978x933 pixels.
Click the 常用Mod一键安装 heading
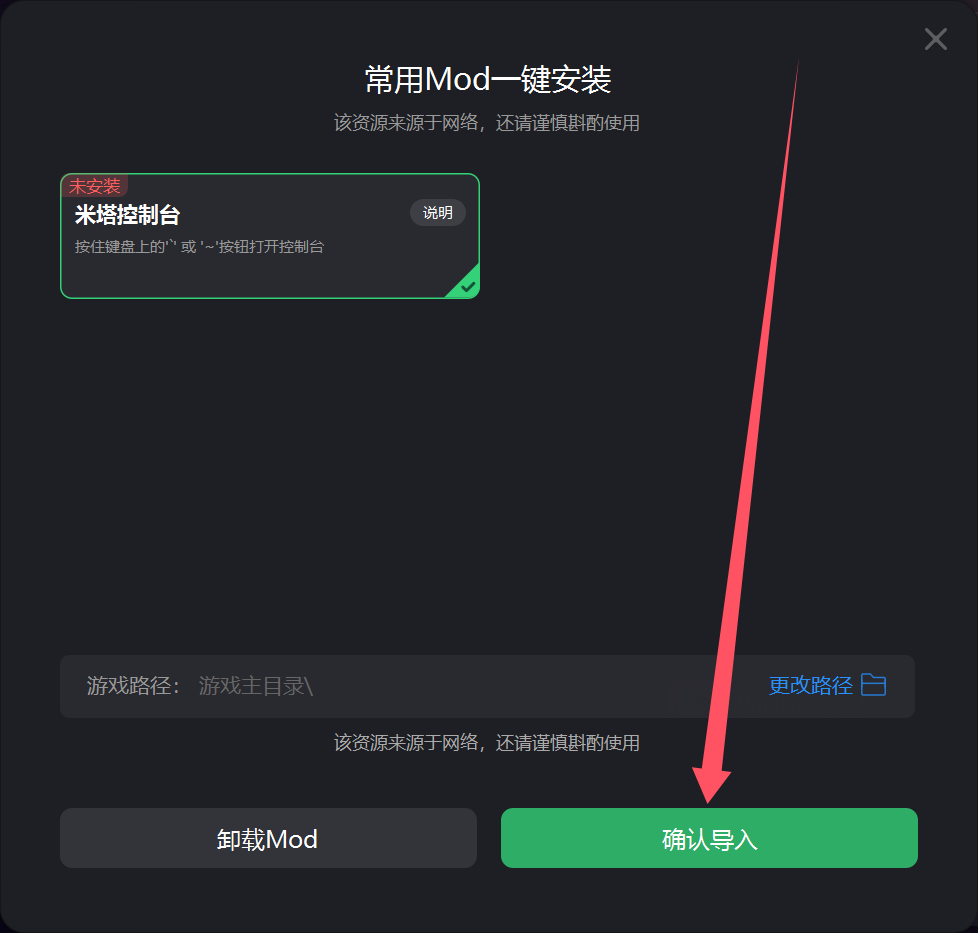[x=488, y=80]
